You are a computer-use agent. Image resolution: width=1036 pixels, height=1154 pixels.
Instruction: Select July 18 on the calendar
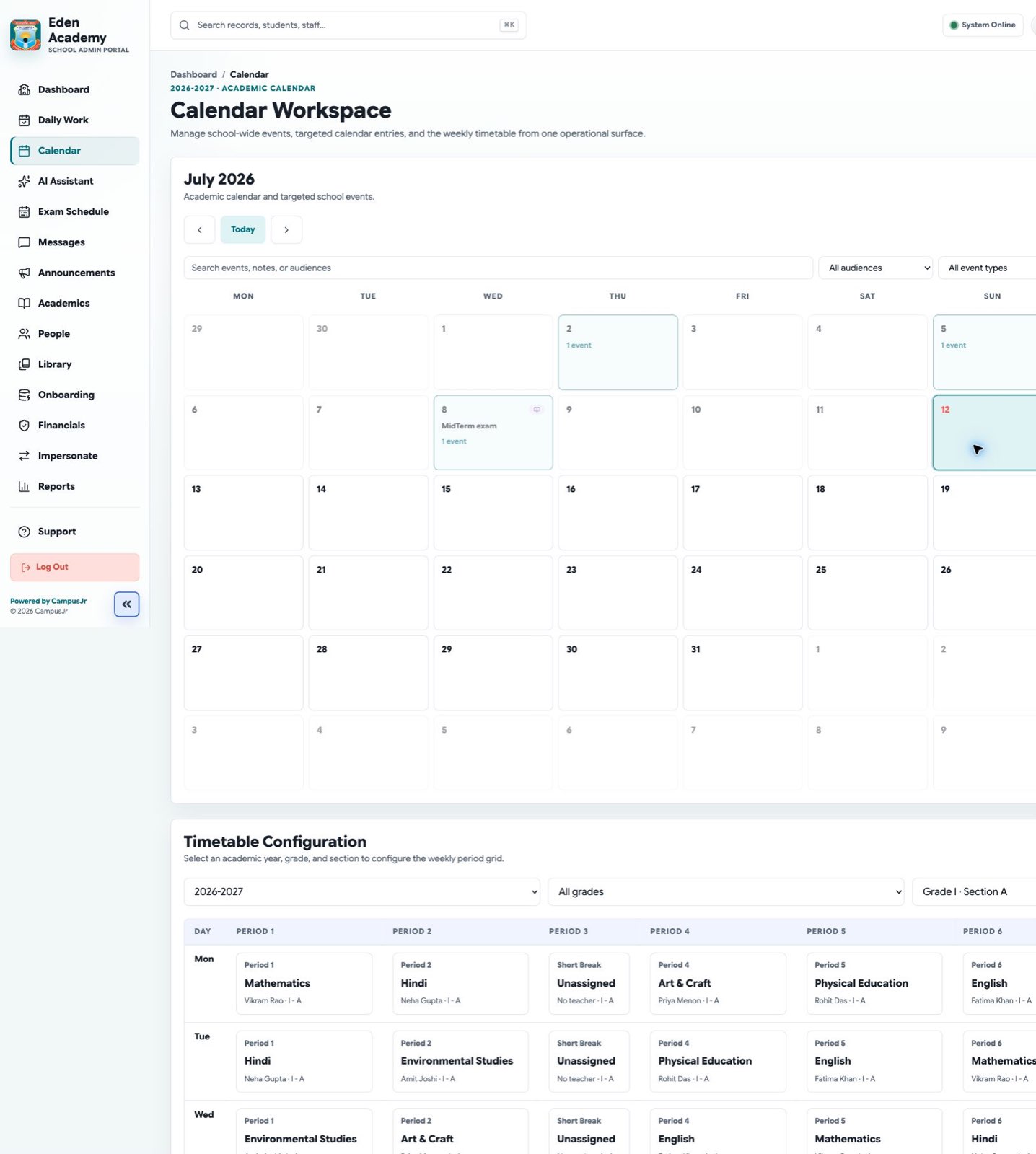click(x=868, y=513)
